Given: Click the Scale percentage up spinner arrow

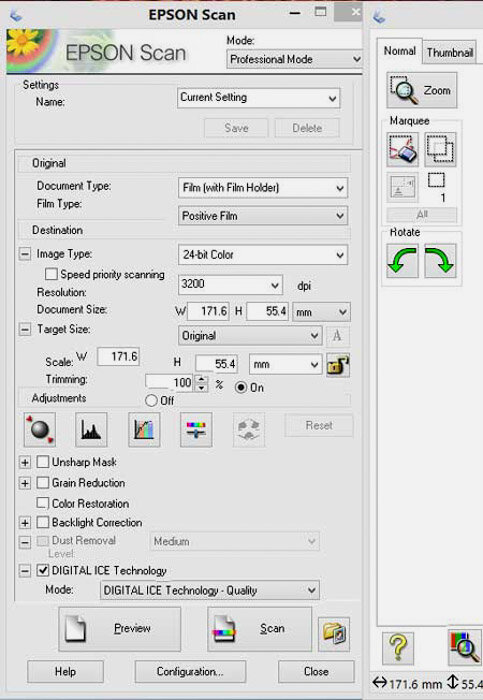Looking at the screenshot, I should (202, 379).
